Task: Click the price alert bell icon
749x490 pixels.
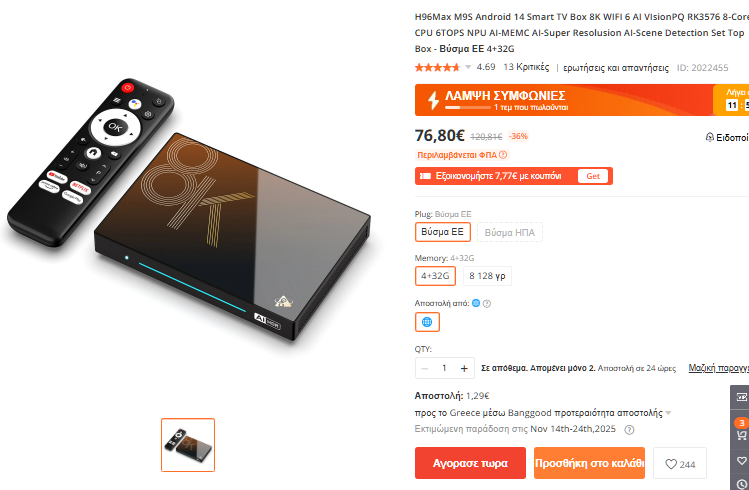Action: point(709,138)
